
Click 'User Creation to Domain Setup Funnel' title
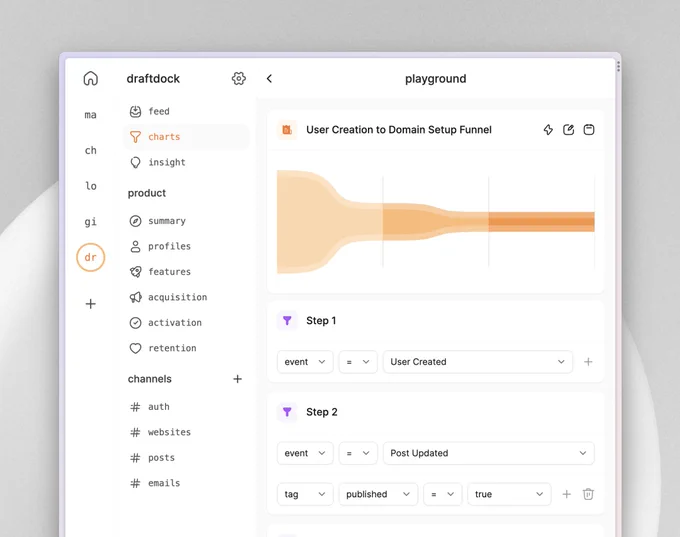[x=399, y=130]
